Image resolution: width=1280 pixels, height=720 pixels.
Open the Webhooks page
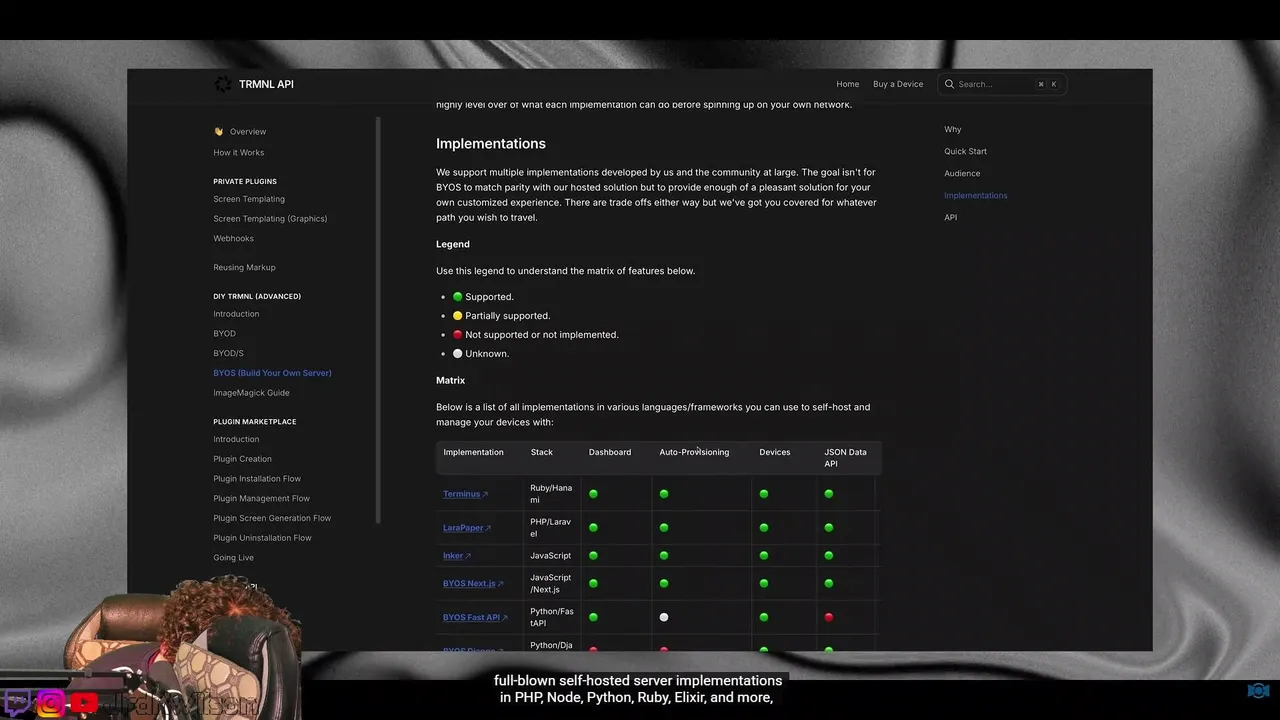233,238
